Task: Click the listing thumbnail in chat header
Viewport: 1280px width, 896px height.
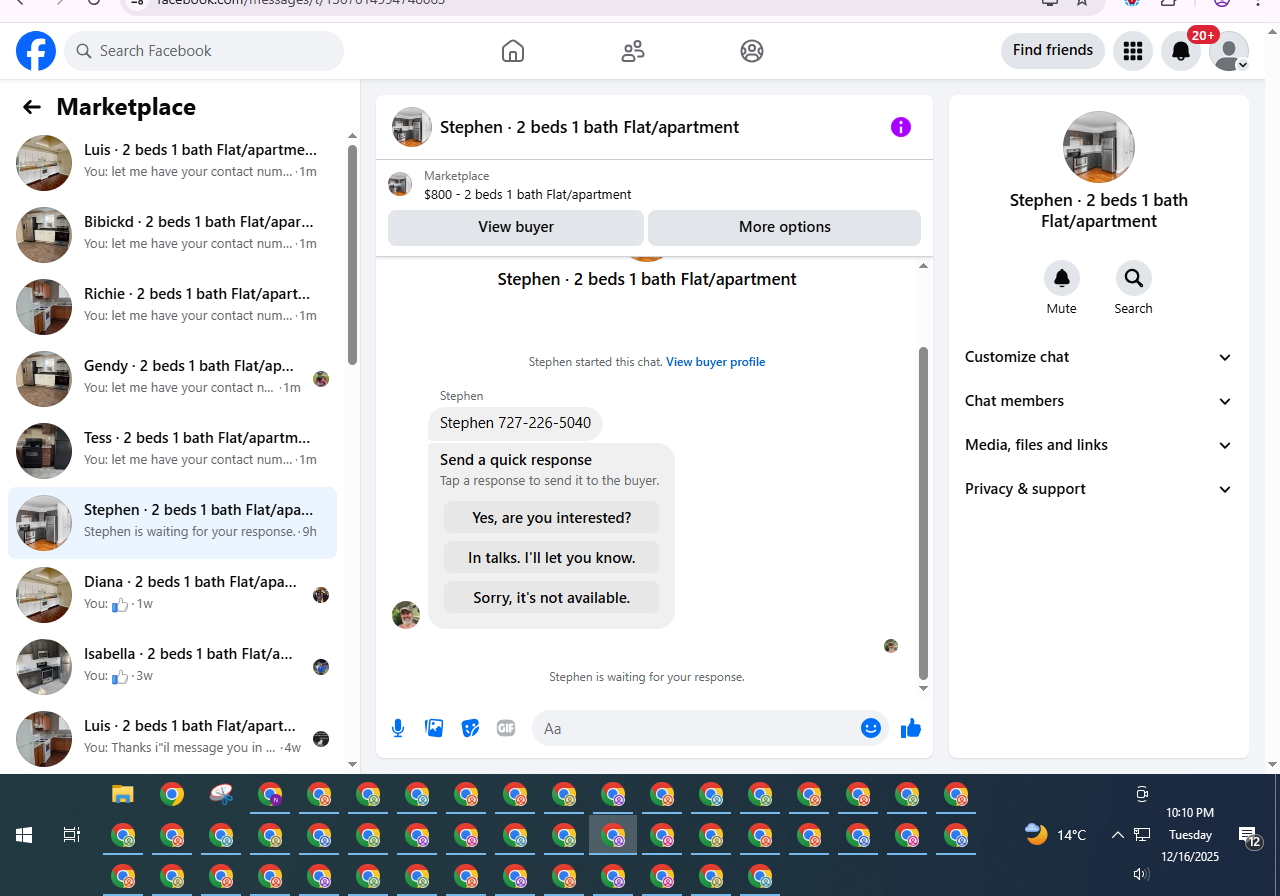Action: coord(412,127)
